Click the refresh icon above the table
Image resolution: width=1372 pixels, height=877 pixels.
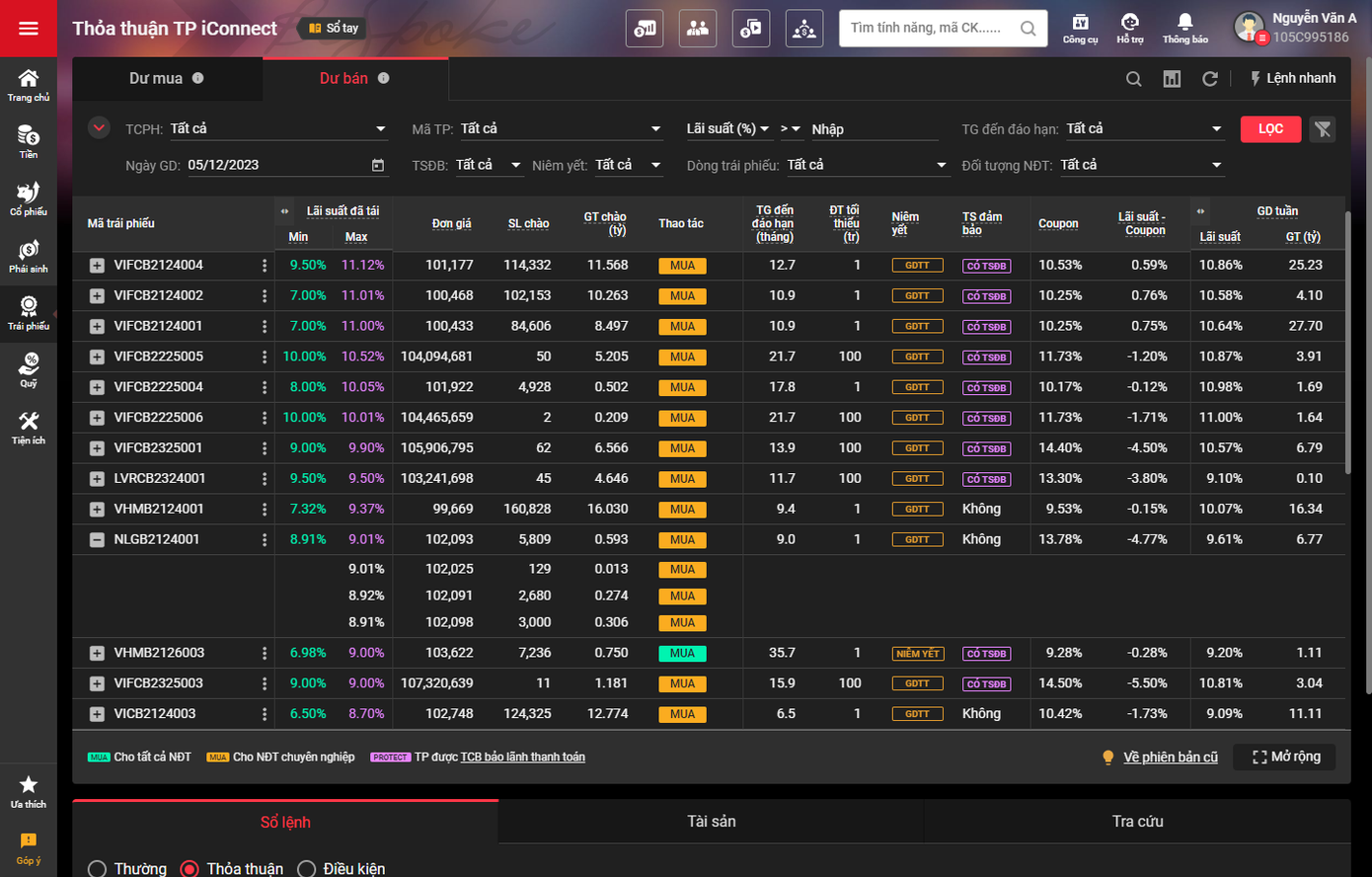1209,79
